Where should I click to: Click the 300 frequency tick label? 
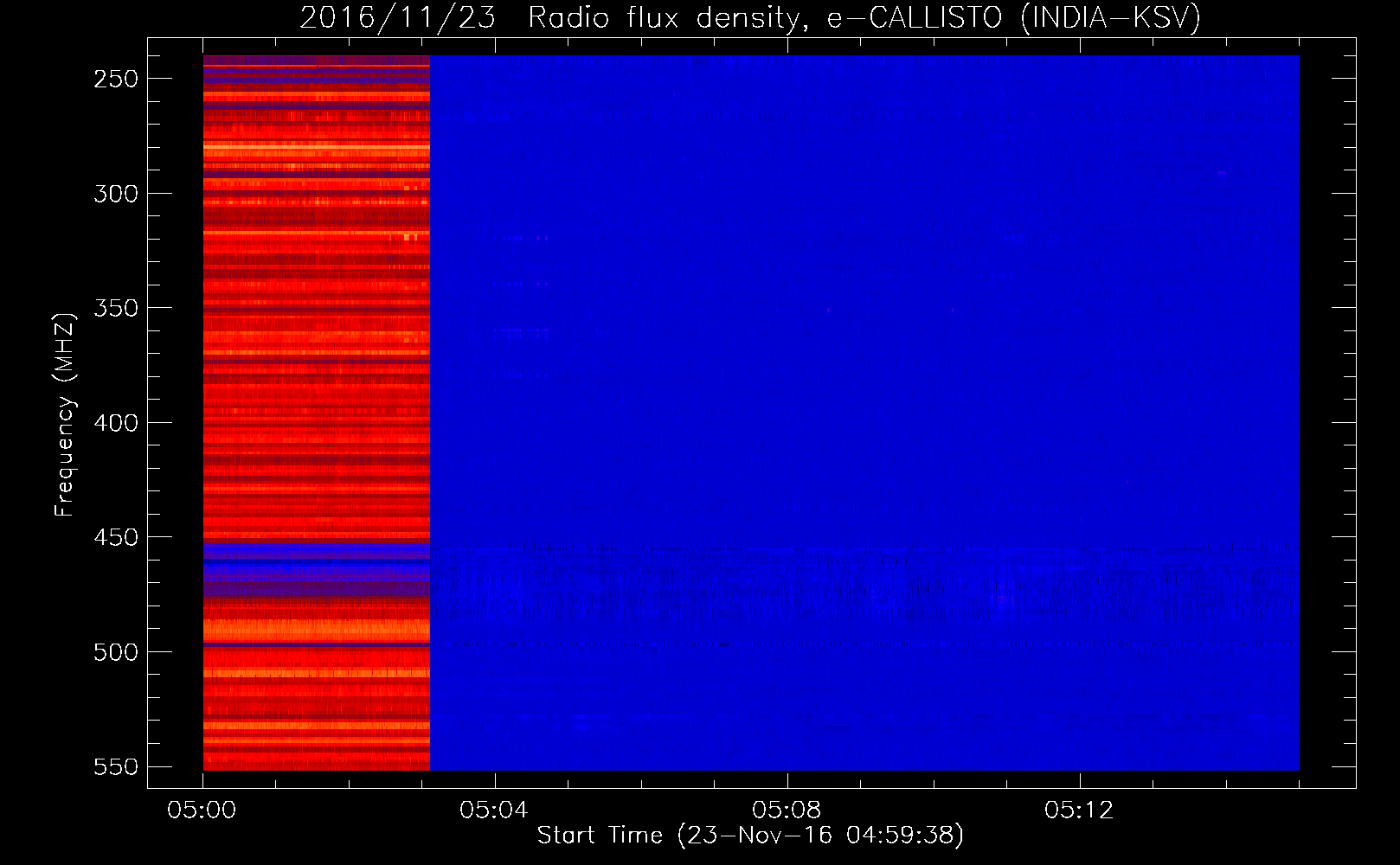[116, 194]
